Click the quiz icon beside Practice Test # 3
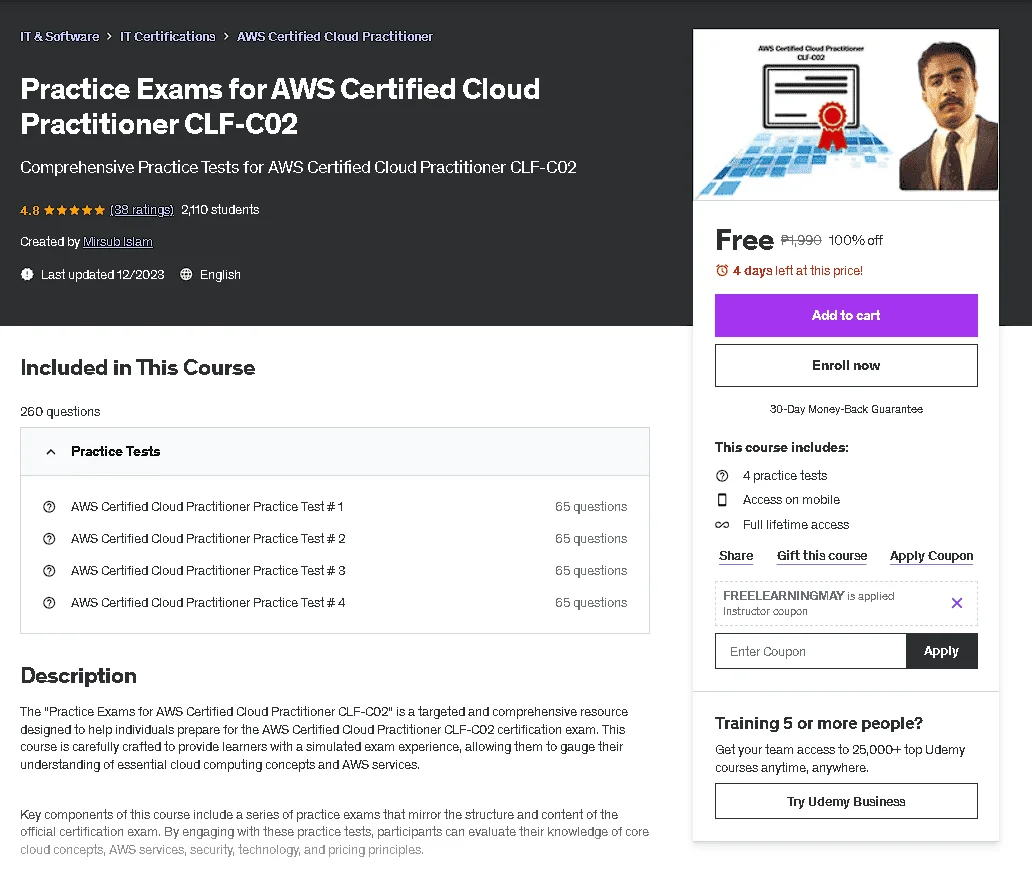Screen dimensions: 1032x890 coord(49,571)
